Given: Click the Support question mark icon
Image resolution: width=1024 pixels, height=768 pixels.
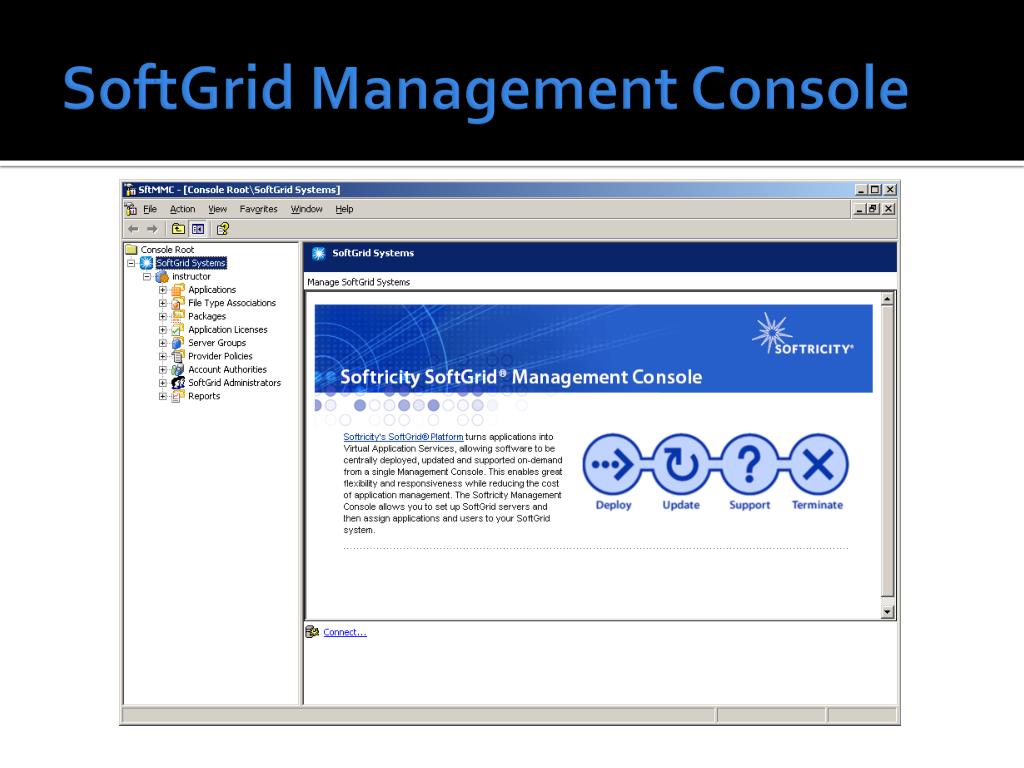Looking at the screenshot, I should (750, 464).
